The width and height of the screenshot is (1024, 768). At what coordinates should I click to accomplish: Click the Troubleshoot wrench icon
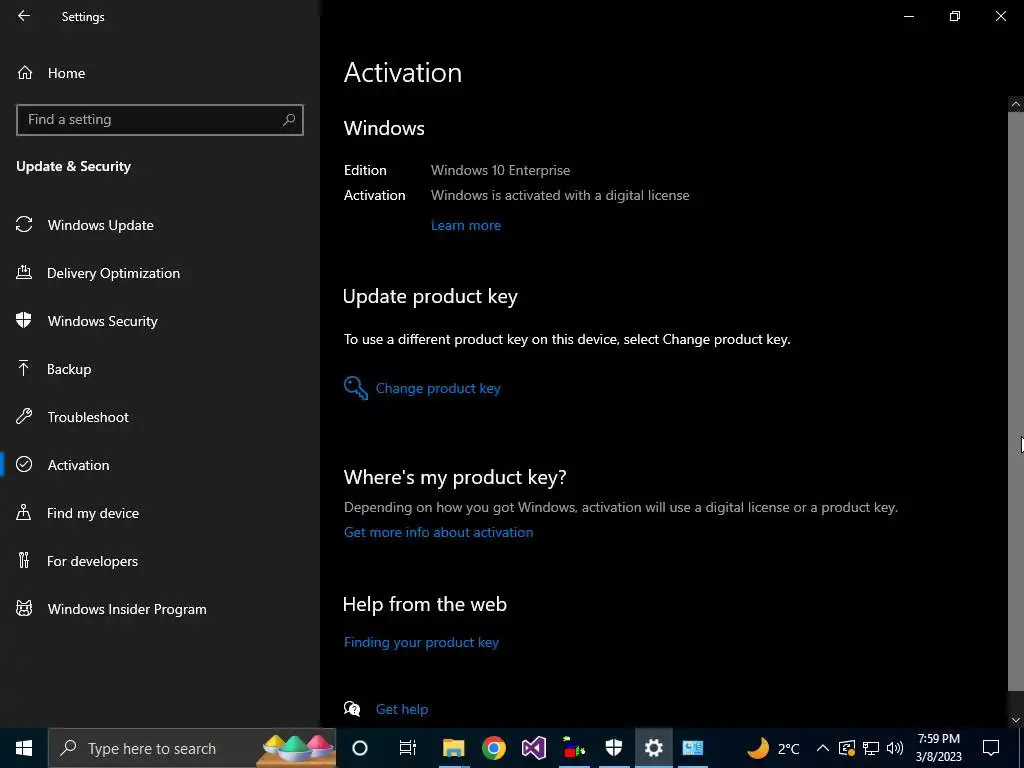pyautogui.click(x=24, y=416)
